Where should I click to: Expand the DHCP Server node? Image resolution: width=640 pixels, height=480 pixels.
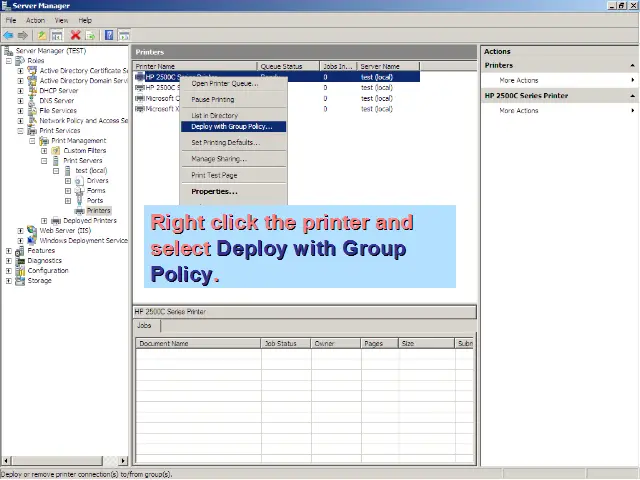(x=20, y=91)
